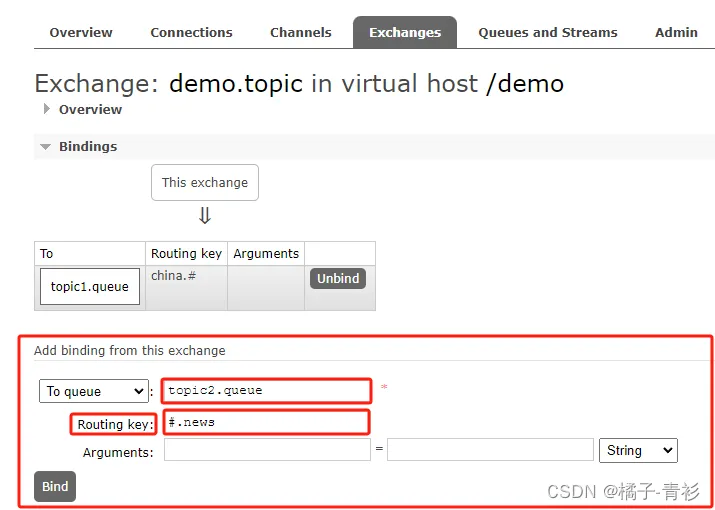Click the china.# routing key cell
Image resolution: width=715 pixels, height=510 pixels.
(187, 288)
